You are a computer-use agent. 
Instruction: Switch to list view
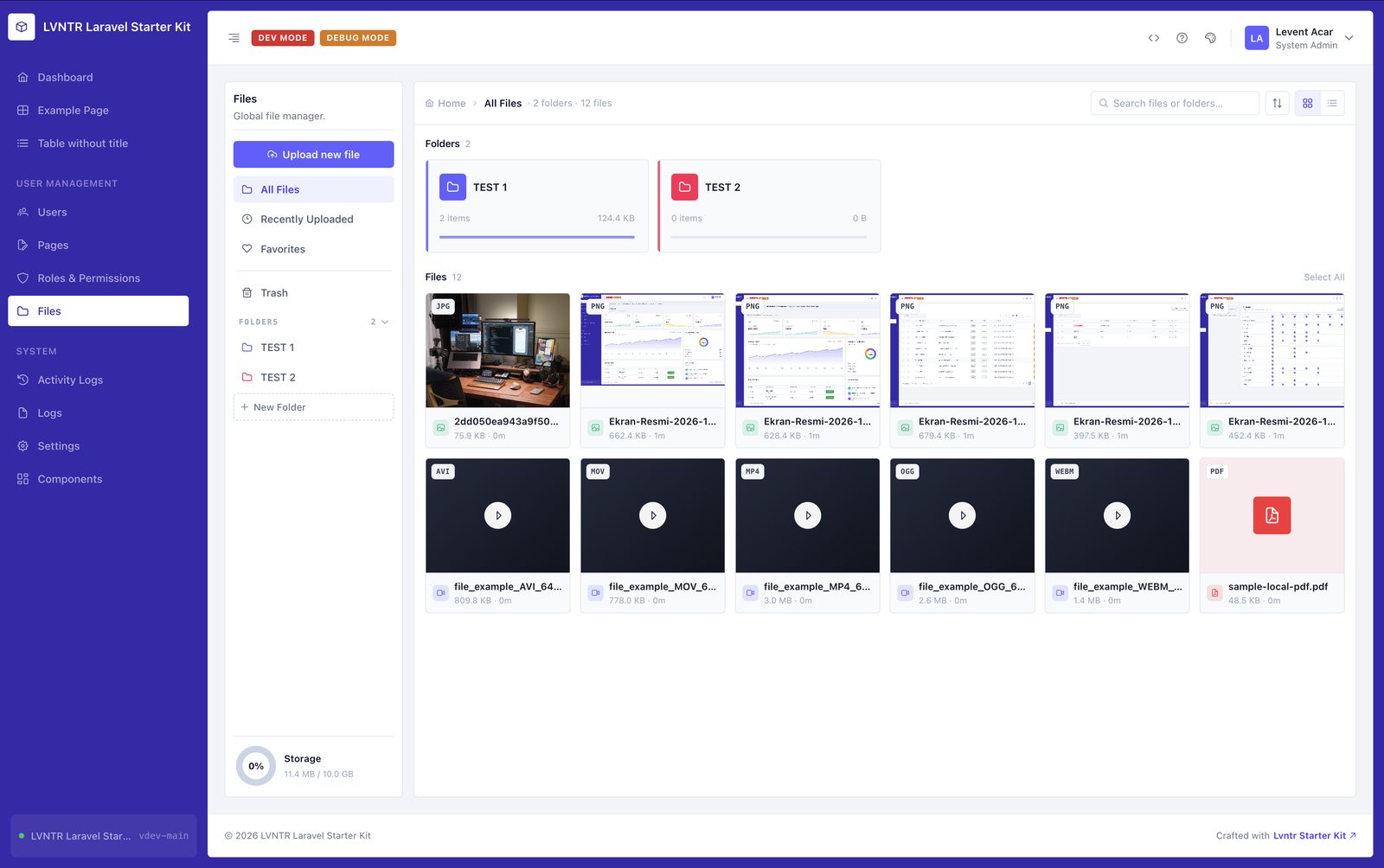(1332, 103)
